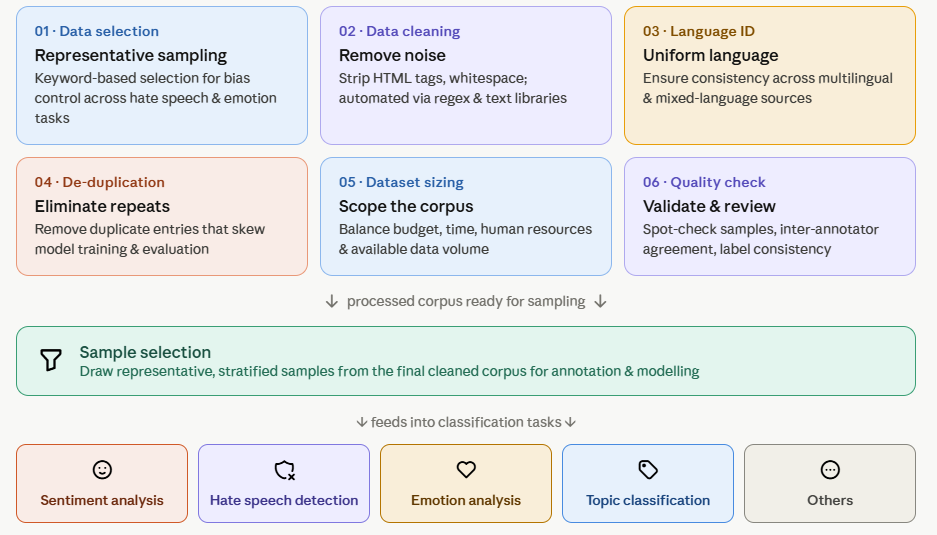Viewport: 937px width, 535px height.
Task: Click the smiley face Sentiment analysis icon
Action: pyautogui.click(x=102, y=470)
